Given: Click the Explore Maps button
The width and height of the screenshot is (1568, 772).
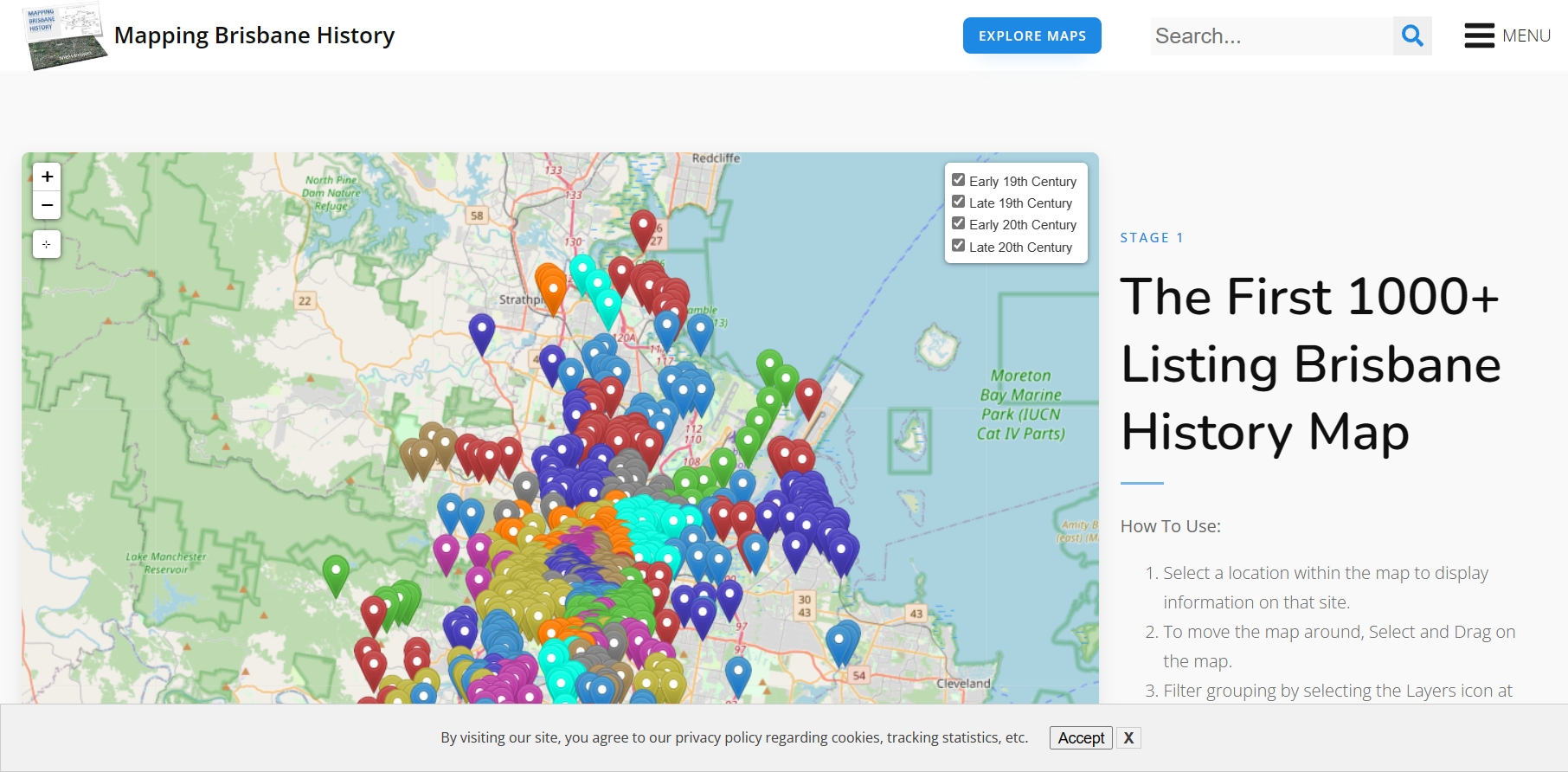Looking at the screenshot, I should point(1031,36).
